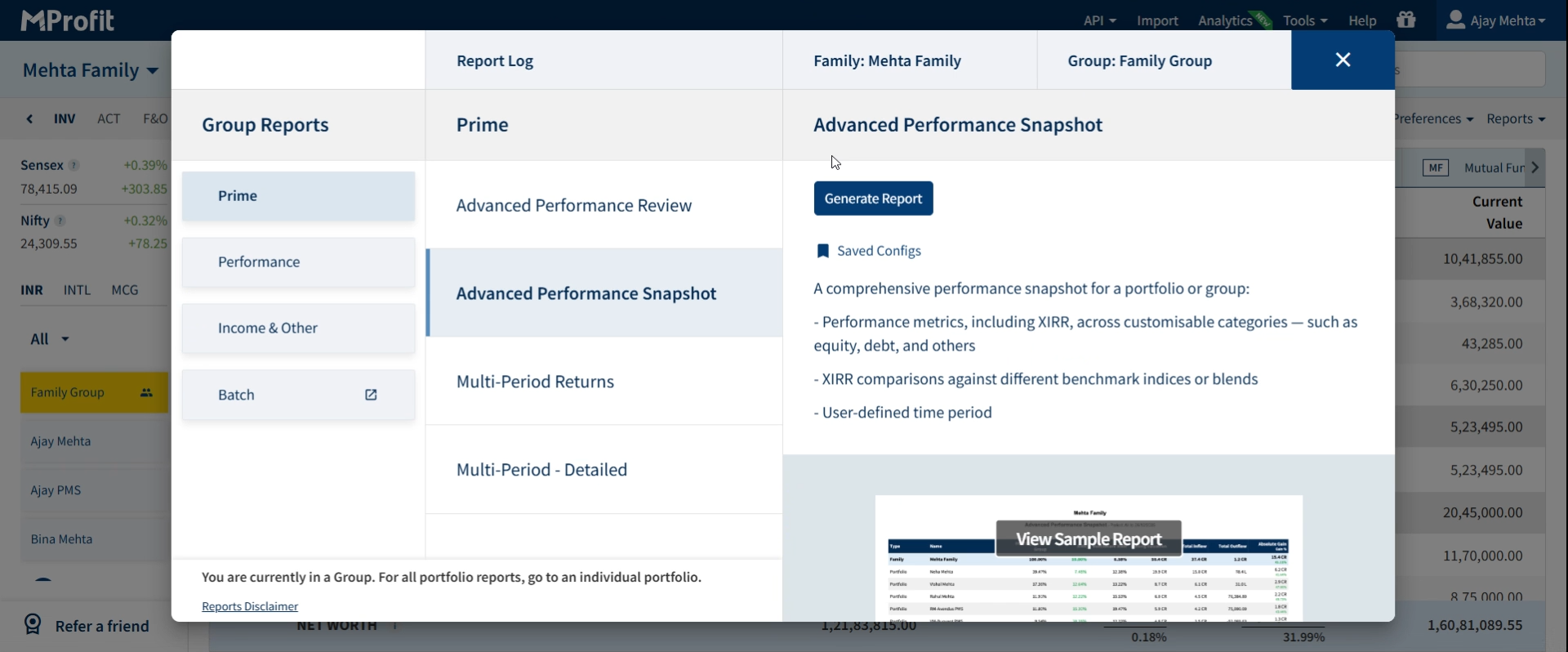Close the reports dialog with X

(x=1343, y=60)
